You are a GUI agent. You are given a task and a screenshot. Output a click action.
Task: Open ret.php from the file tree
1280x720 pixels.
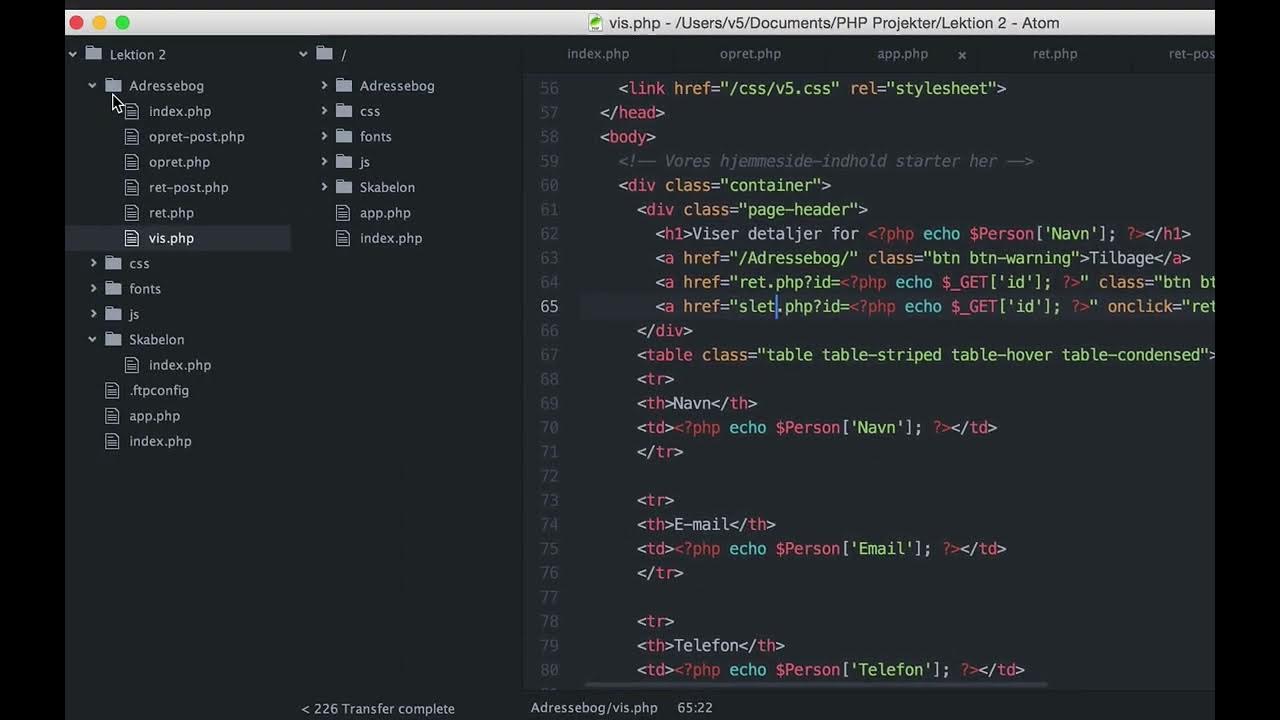[x=171, y=213]
